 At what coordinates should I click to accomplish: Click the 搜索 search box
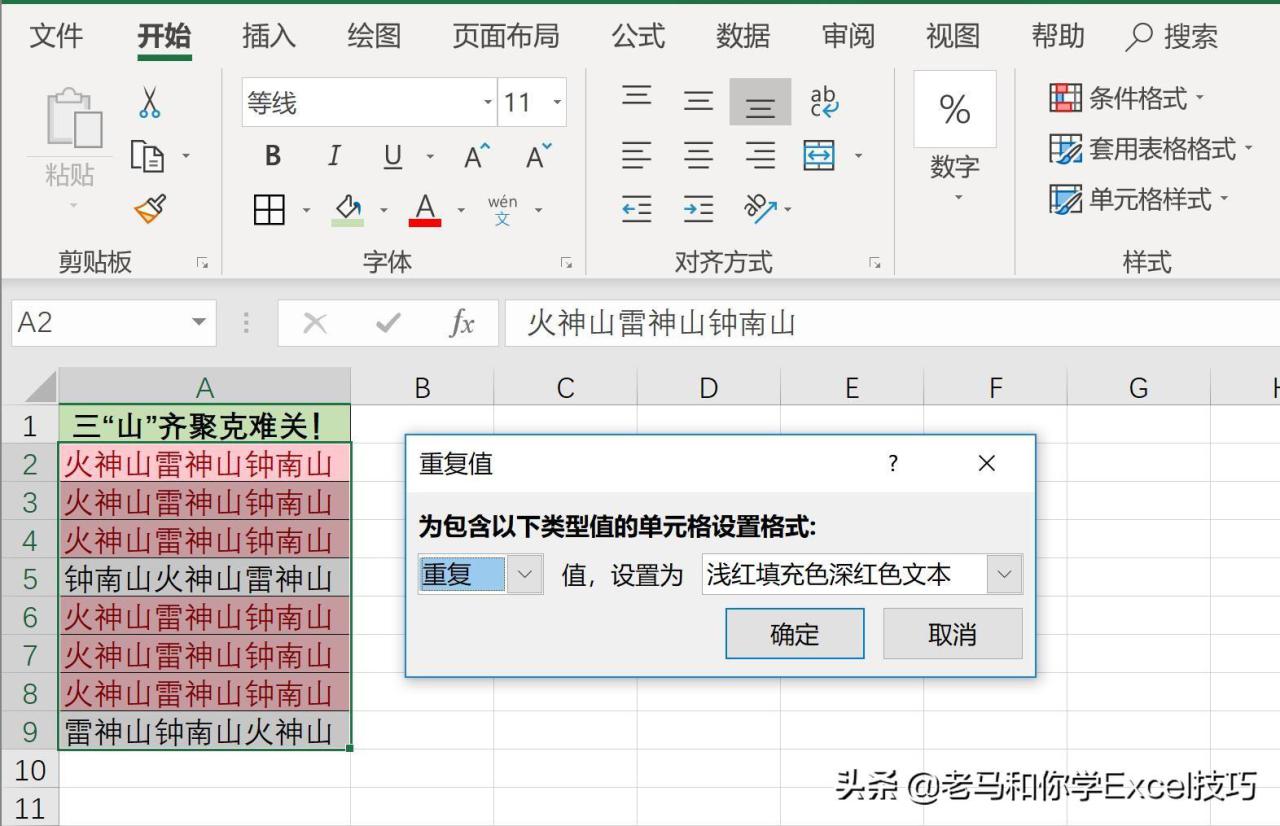(x=1172, y=38)
